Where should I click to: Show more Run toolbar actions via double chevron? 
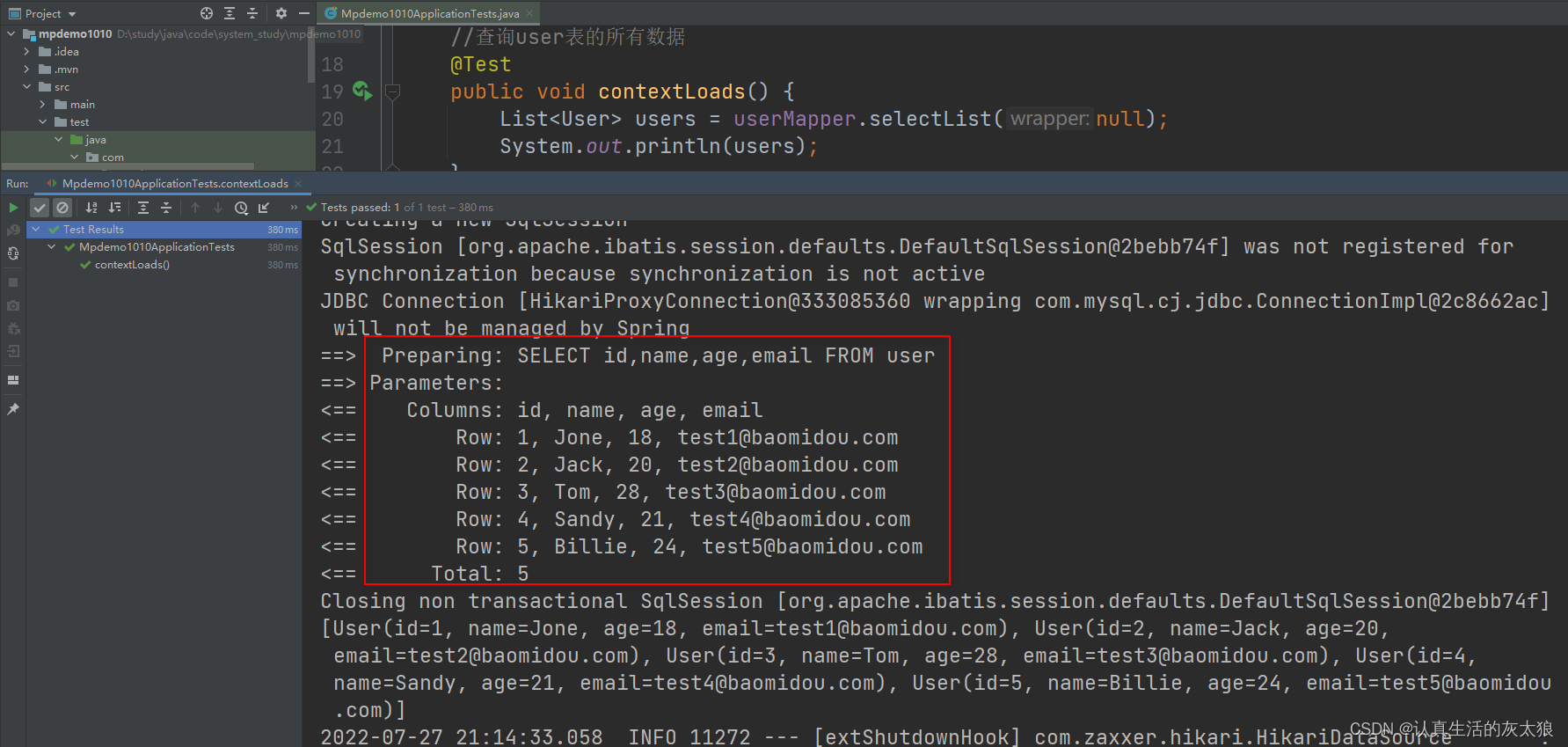point(294,208)
